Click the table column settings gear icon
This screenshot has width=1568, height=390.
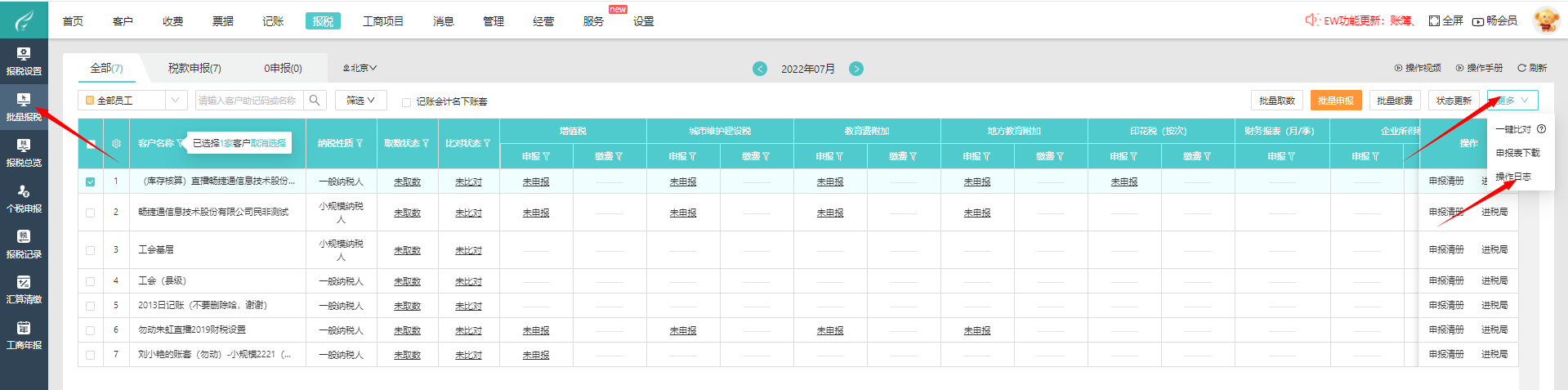pyautogui.click(x=116, y=143)
